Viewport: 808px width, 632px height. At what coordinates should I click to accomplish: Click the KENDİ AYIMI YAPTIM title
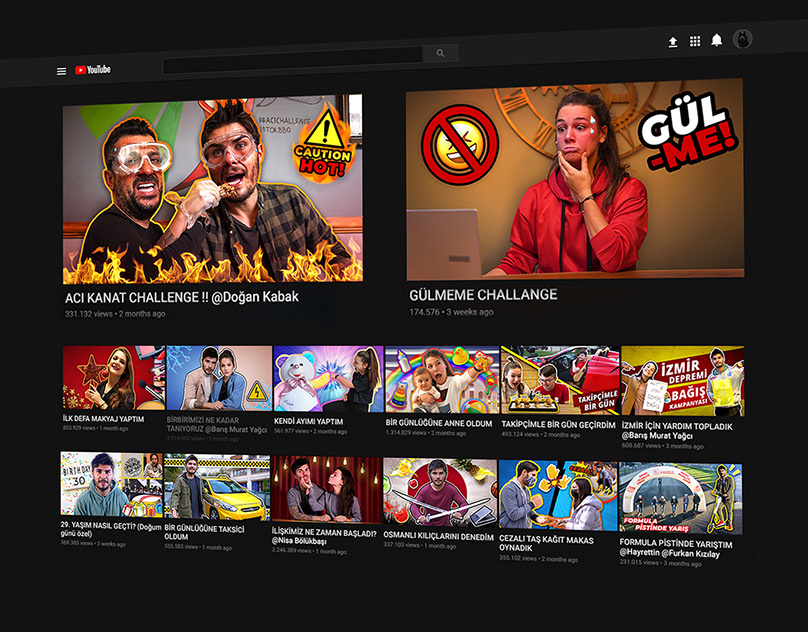[x=309, y=421]
